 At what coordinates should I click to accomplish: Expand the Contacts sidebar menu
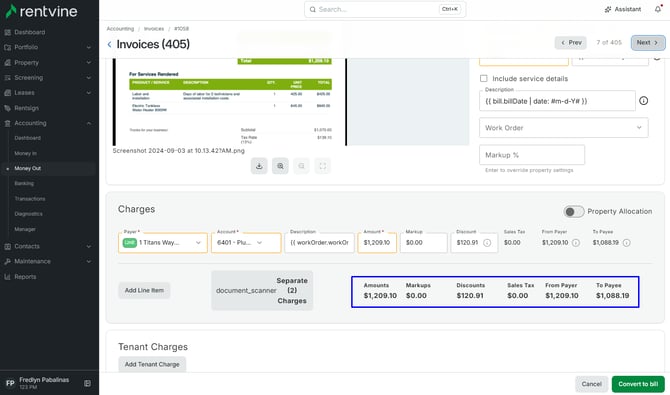pos(88,246)
